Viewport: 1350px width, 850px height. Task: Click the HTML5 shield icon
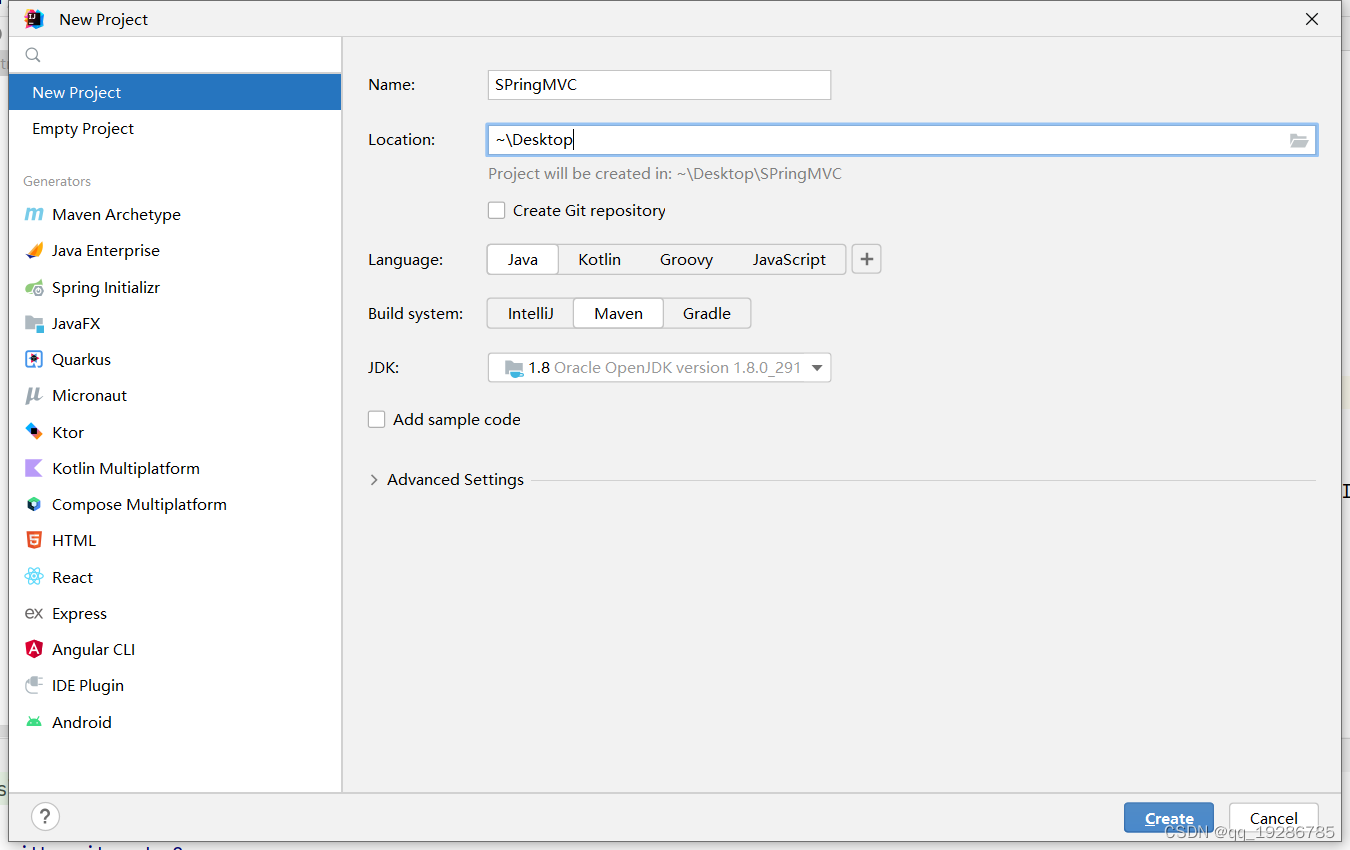[x=34, y=540]
